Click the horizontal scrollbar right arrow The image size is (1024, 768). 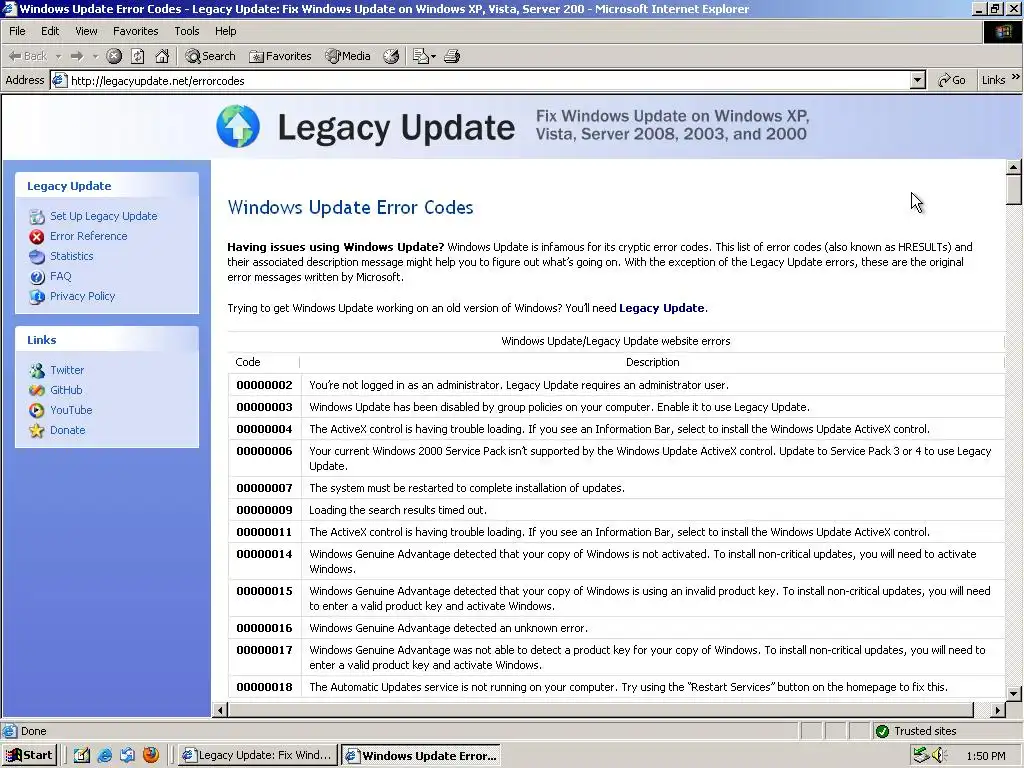(998, 710)
